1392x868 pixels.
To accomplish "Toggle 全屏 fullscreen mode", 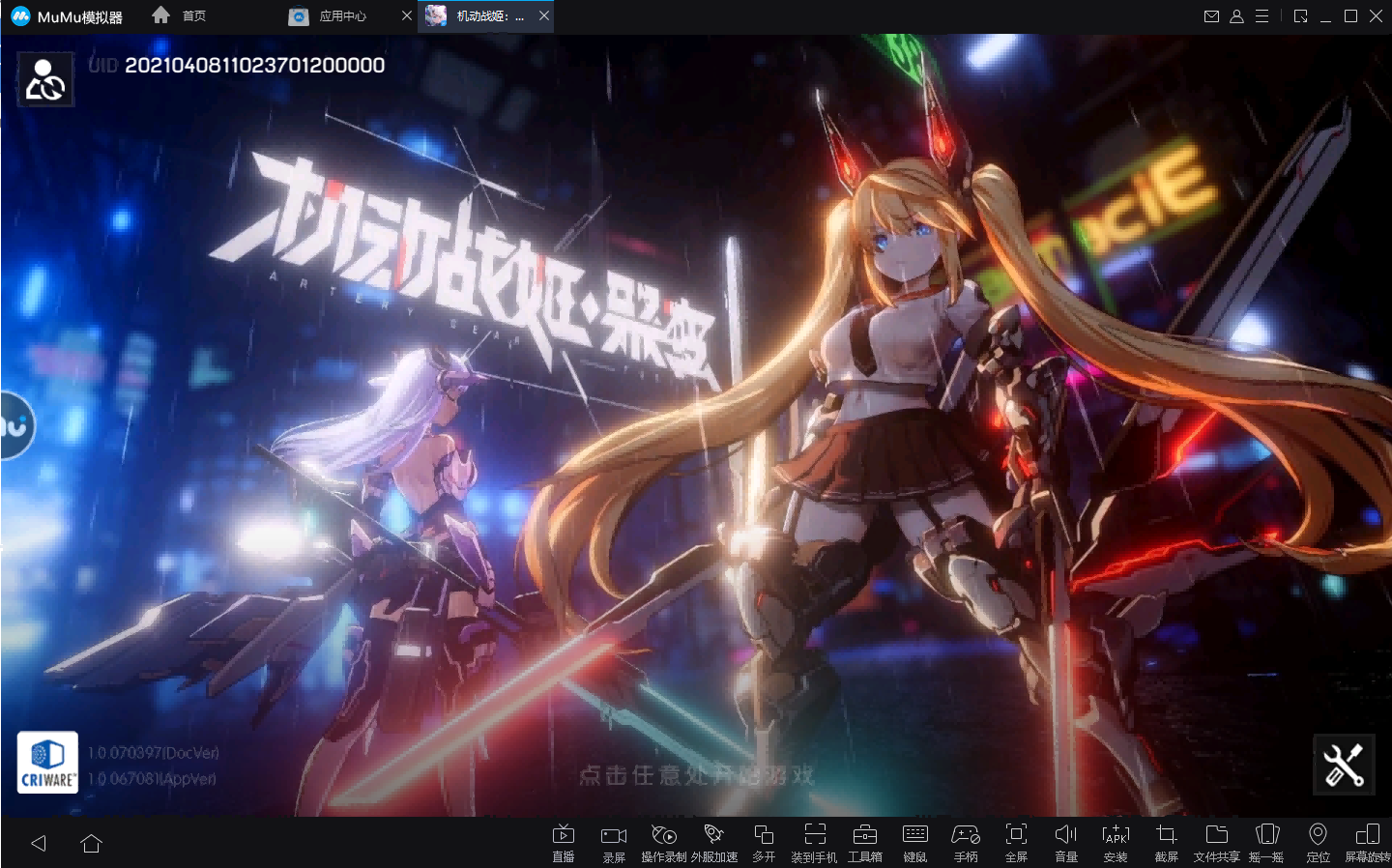I will coord(1016,843).
